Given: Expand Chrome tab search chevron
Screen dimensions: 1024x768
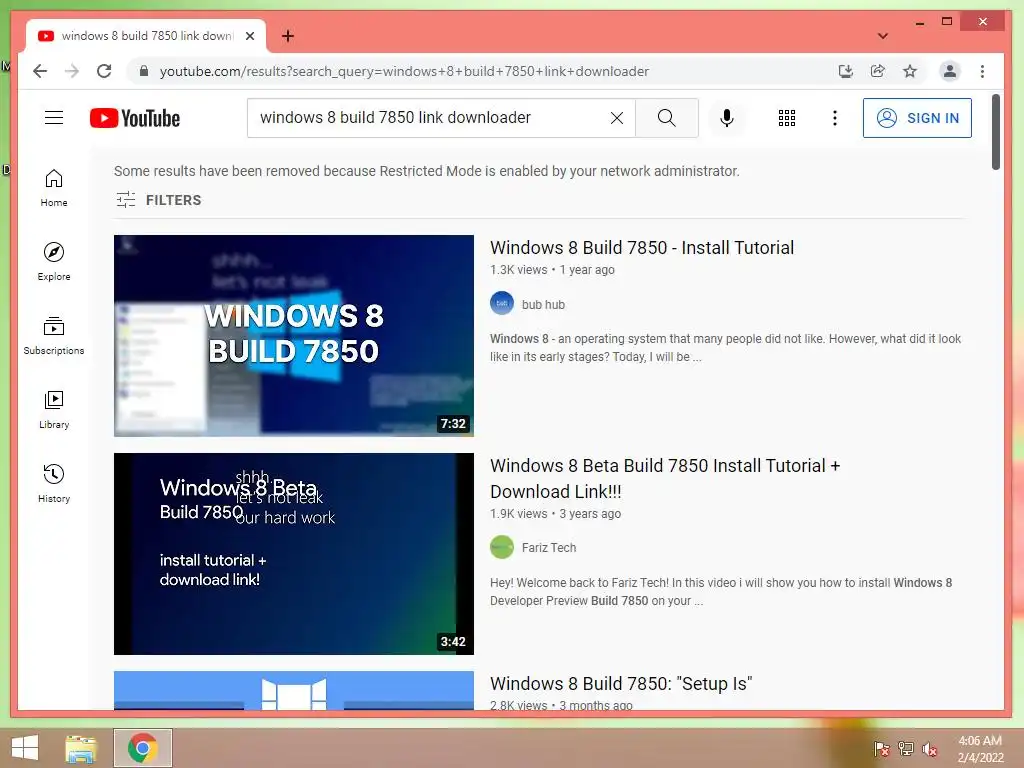Looking at the screenshot, I should [x=882, y=36].
